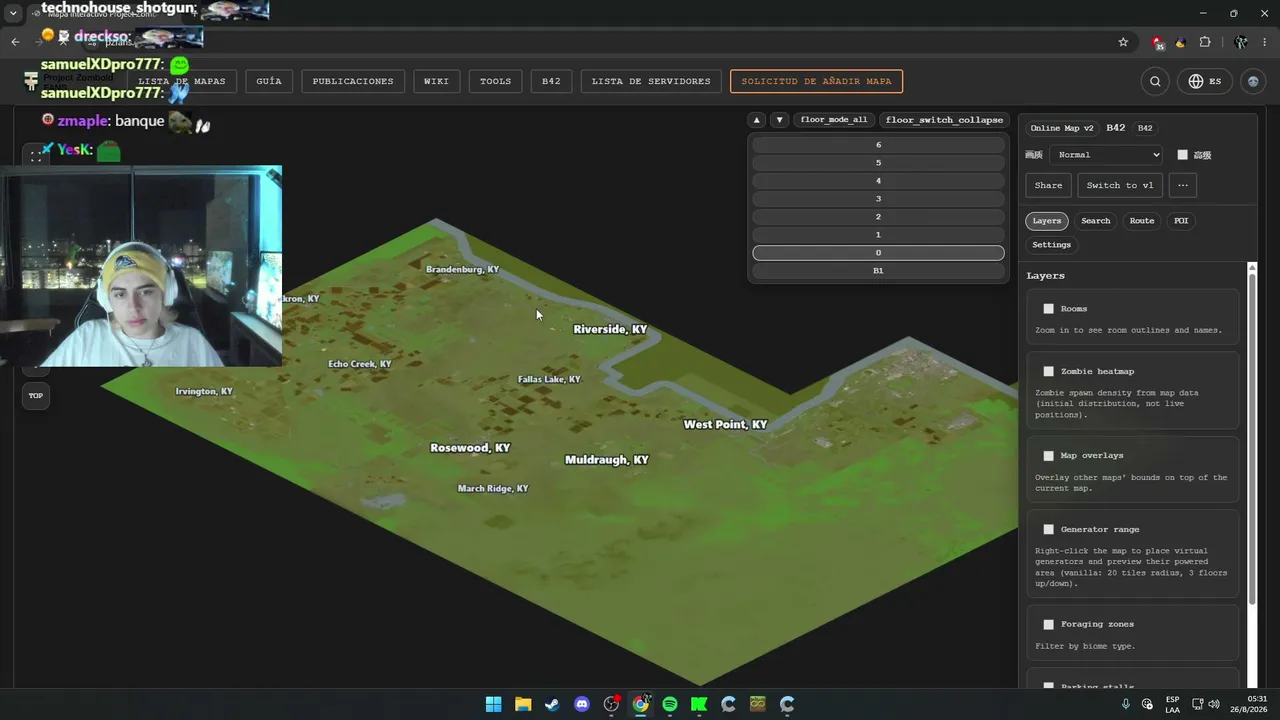The width and height of the screenshot is (1280, 720).
Task: Toggle the floor_mode_all button
Action: coord(834,120)
